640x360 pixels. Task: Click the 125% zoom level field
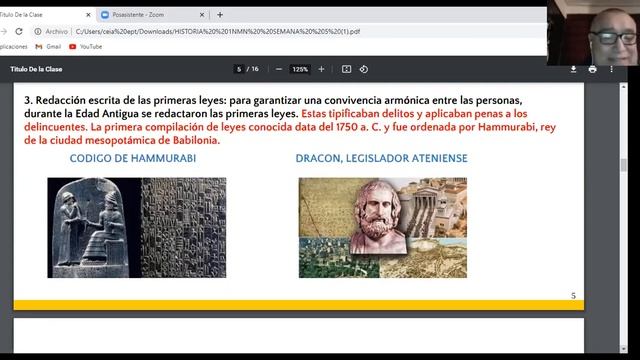300,69
